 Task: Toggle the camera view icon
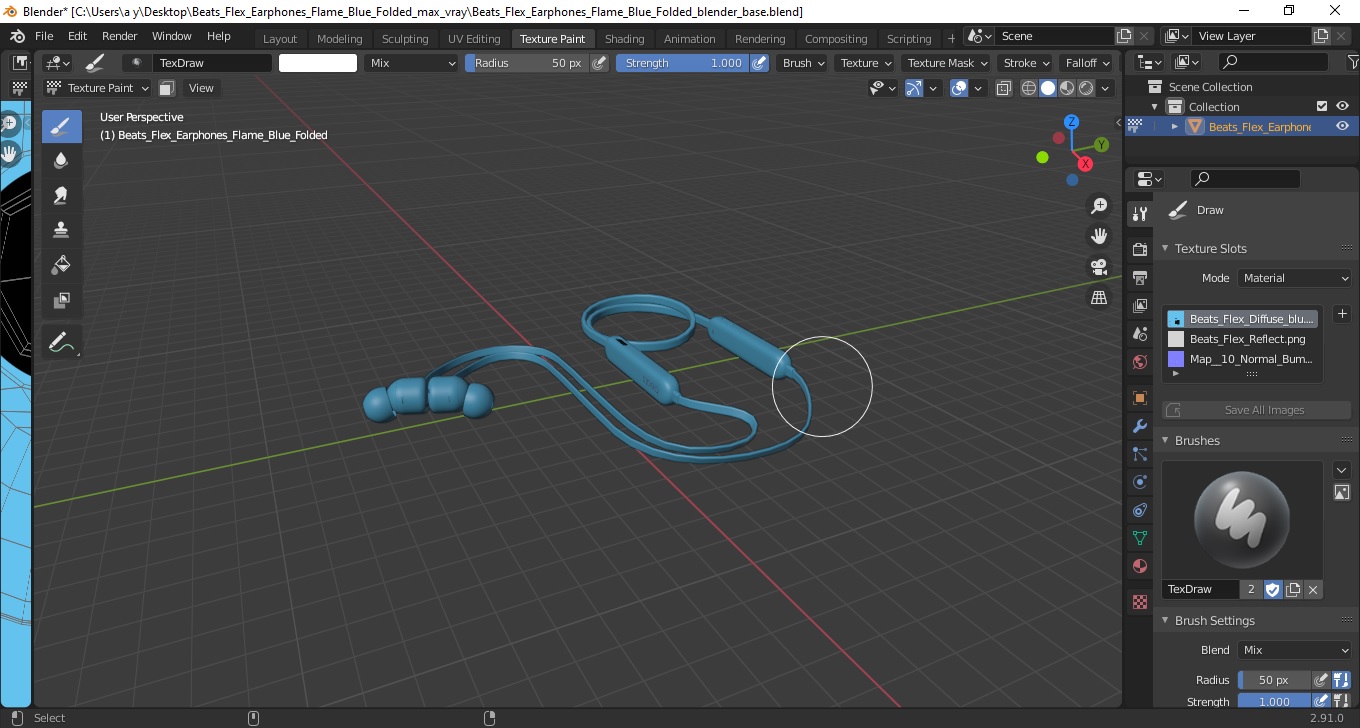coord(1099,267)
